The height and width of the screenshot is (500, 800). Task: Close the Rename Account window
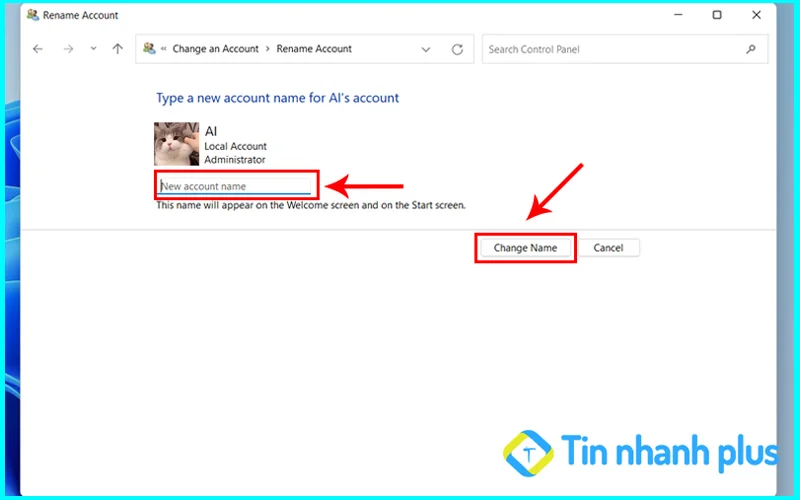click(x=756, y=15)
